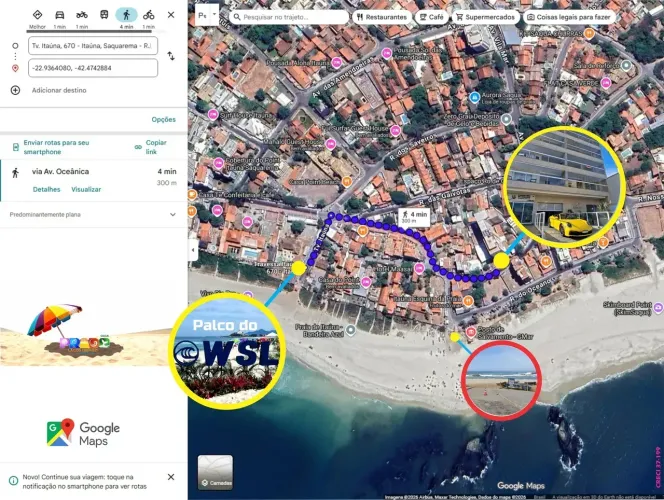This screenshot has width=664, height=500.
Task: Select the via Av. Oceânica route text
Action: click(x=60, y=171)
